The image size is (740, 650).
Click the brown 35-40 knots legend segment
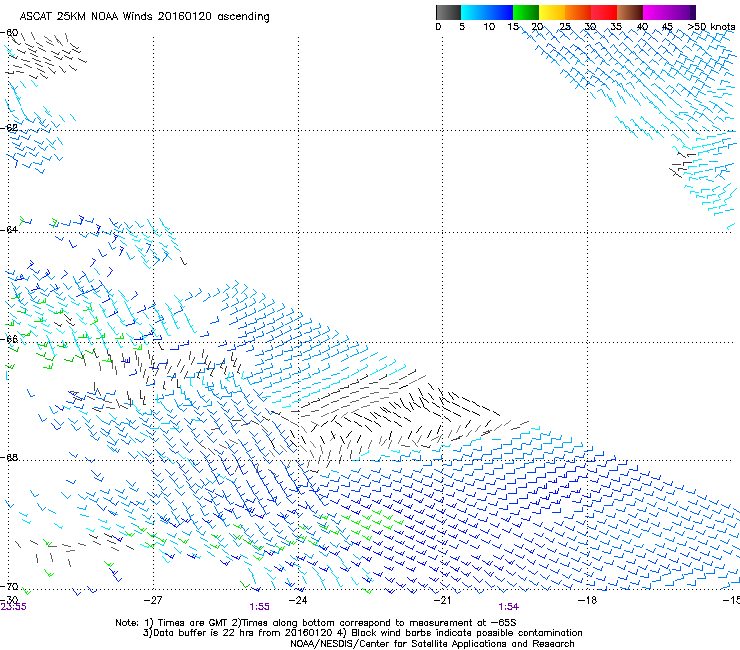pyautogui.click(x=630, y=12)
